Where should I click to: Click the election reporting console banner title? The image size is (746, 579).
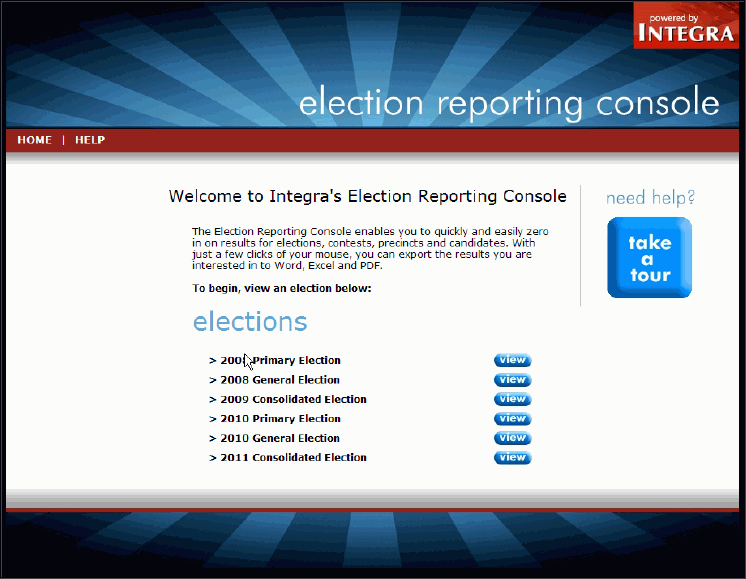(x=509, y=102)
